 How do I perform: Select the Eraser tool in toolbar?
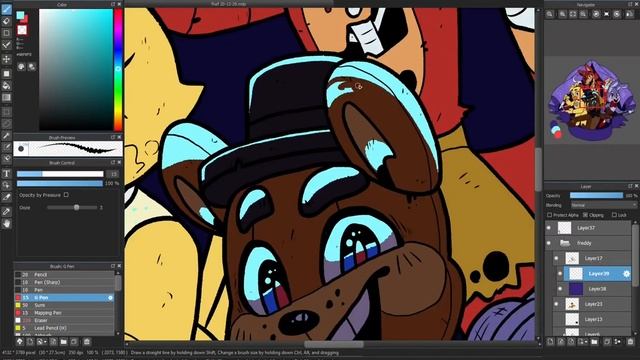tap(7, 21)
